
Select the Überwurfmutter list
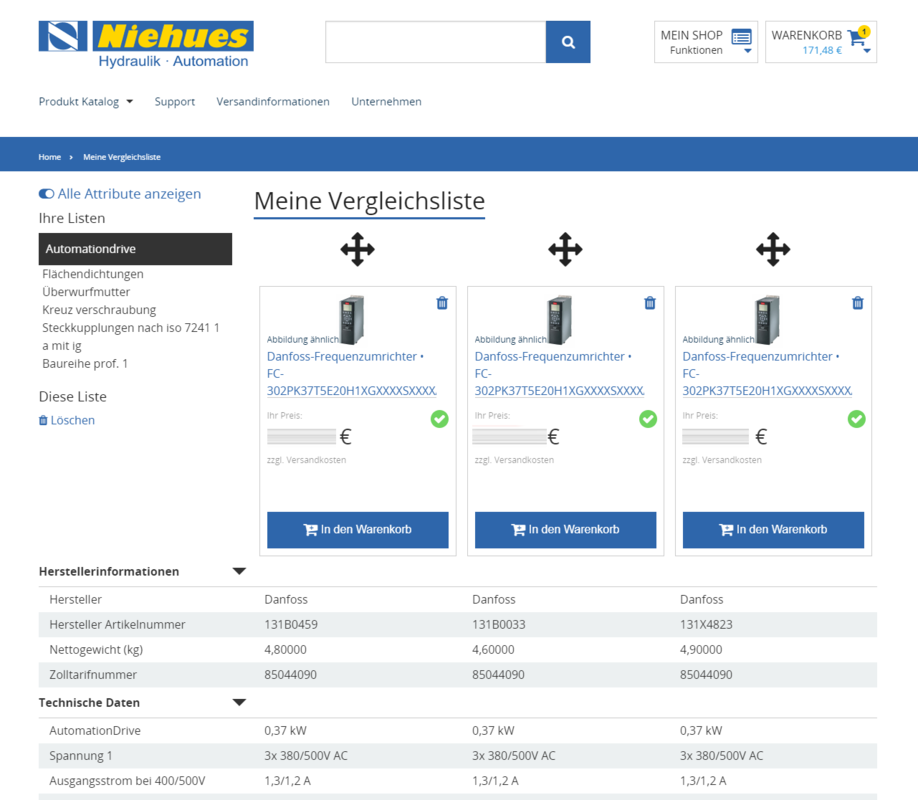point(86,292)
